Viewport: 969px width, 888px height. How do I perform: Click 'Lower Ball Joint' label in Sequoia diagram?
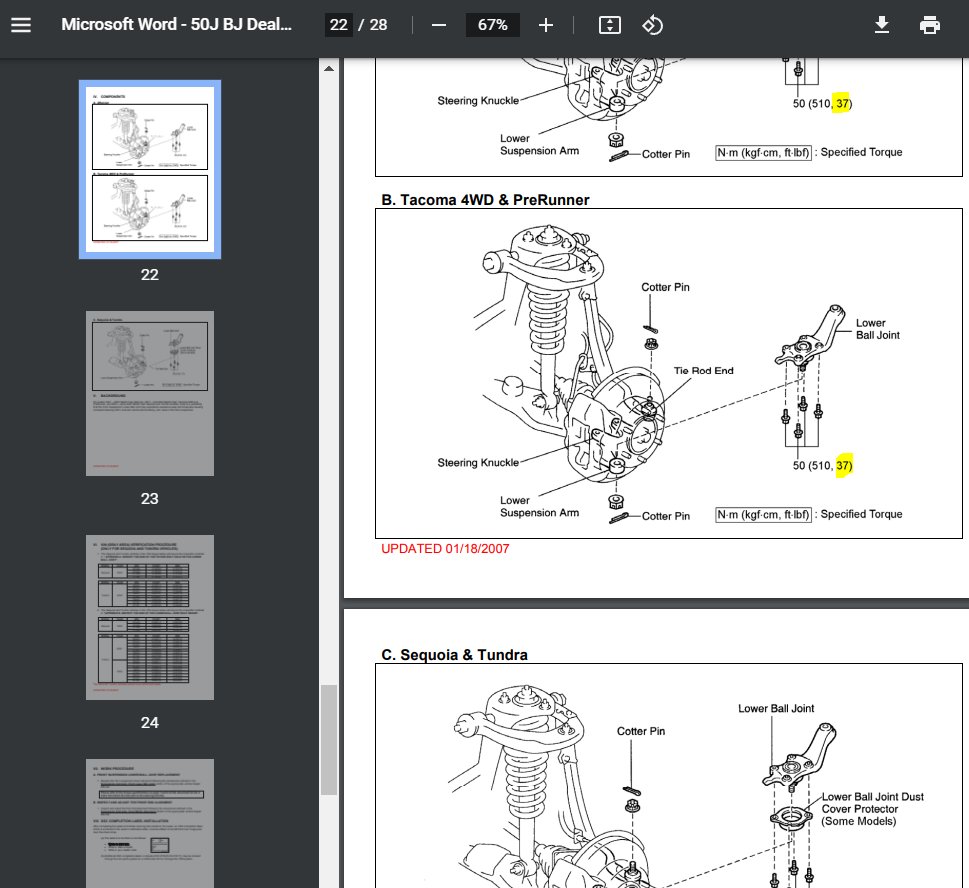point(776,709)
